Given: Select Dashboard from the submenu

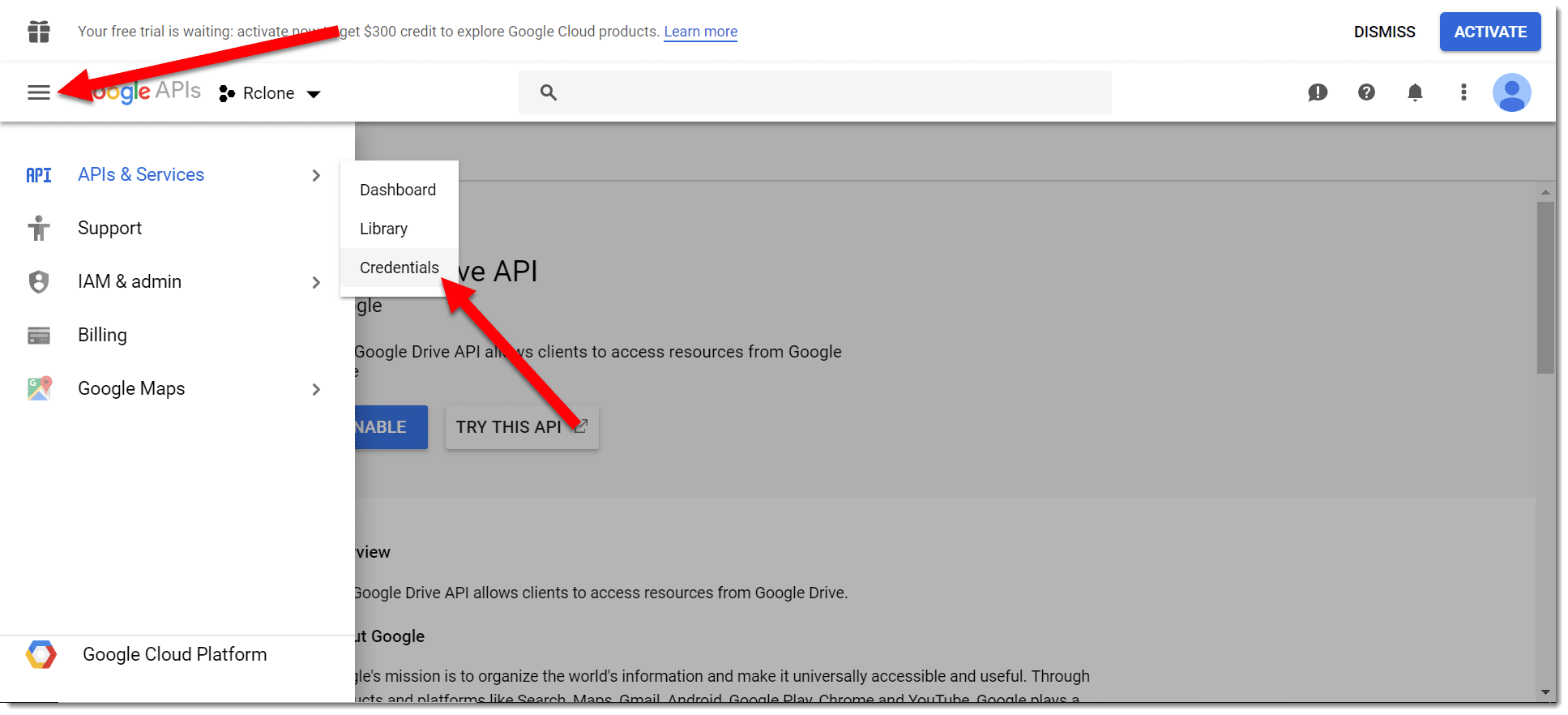Looking at the screenshot, I should [399, 190].
